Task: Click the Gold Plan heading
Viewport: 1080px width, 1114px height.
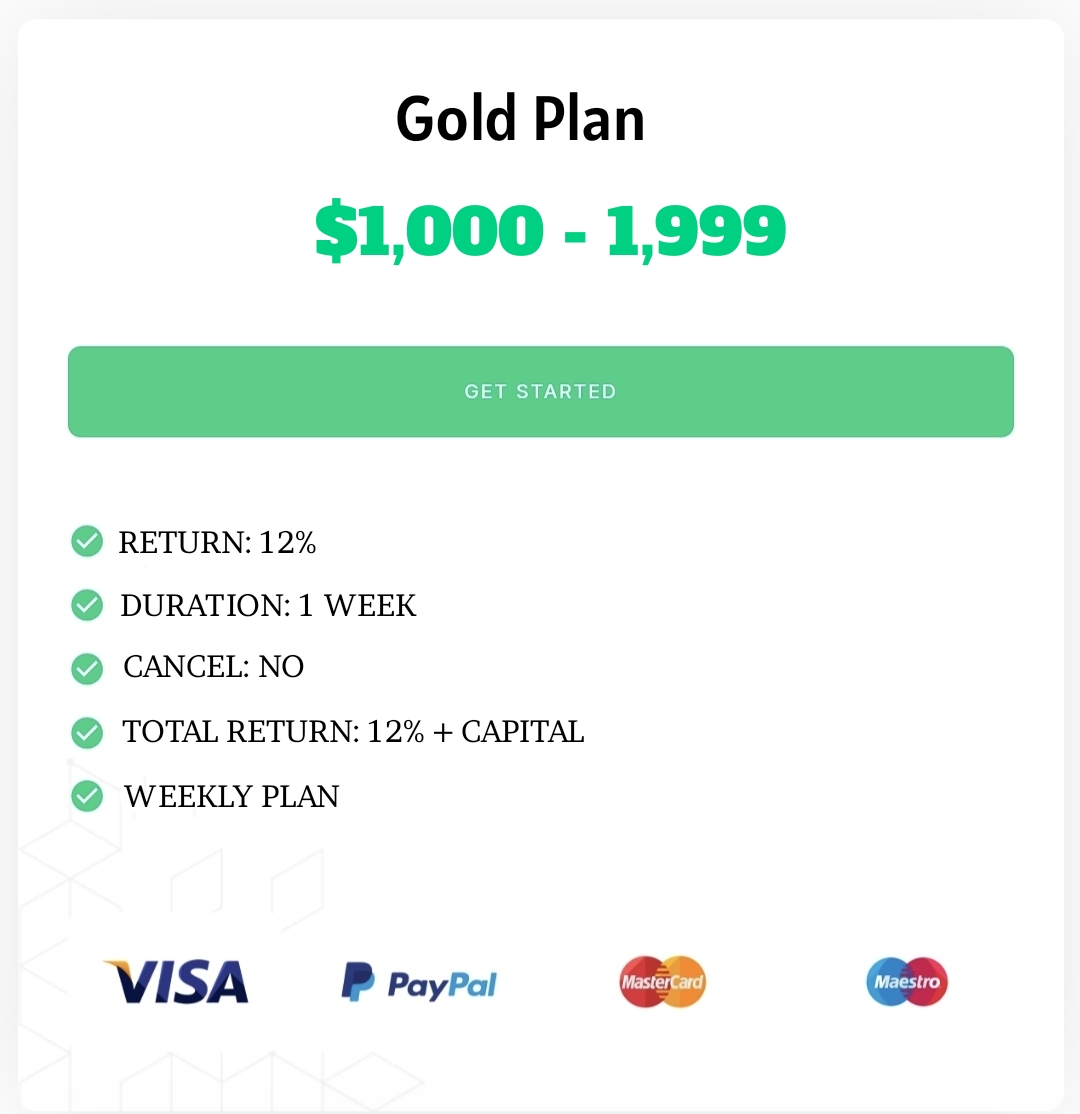Action: click(520, 119)
